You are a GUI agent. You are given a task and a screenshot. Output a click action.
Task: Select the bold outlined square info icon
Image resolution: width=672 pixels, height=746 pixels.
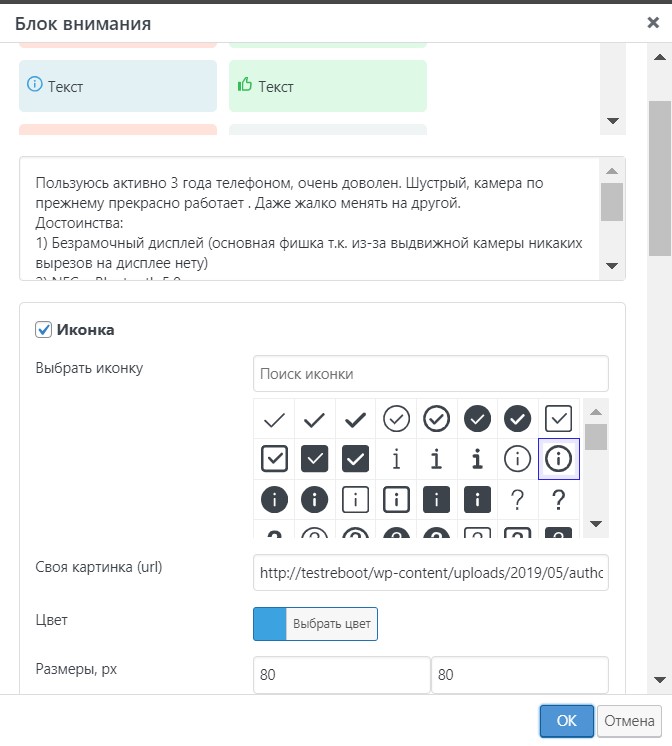[x=396, y=500]
